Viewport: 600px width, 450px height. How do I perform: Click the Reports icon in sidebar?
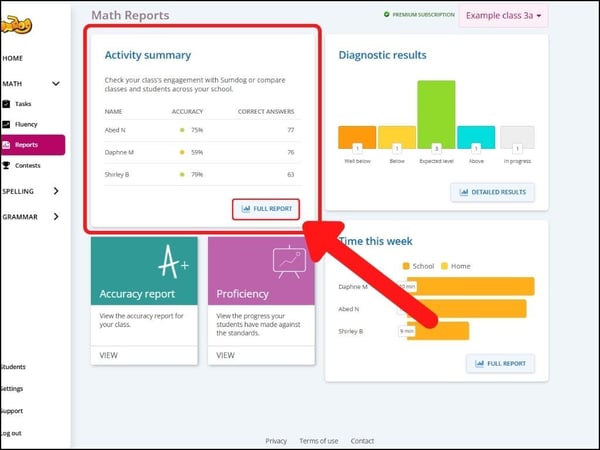click(x=6, y=145)
